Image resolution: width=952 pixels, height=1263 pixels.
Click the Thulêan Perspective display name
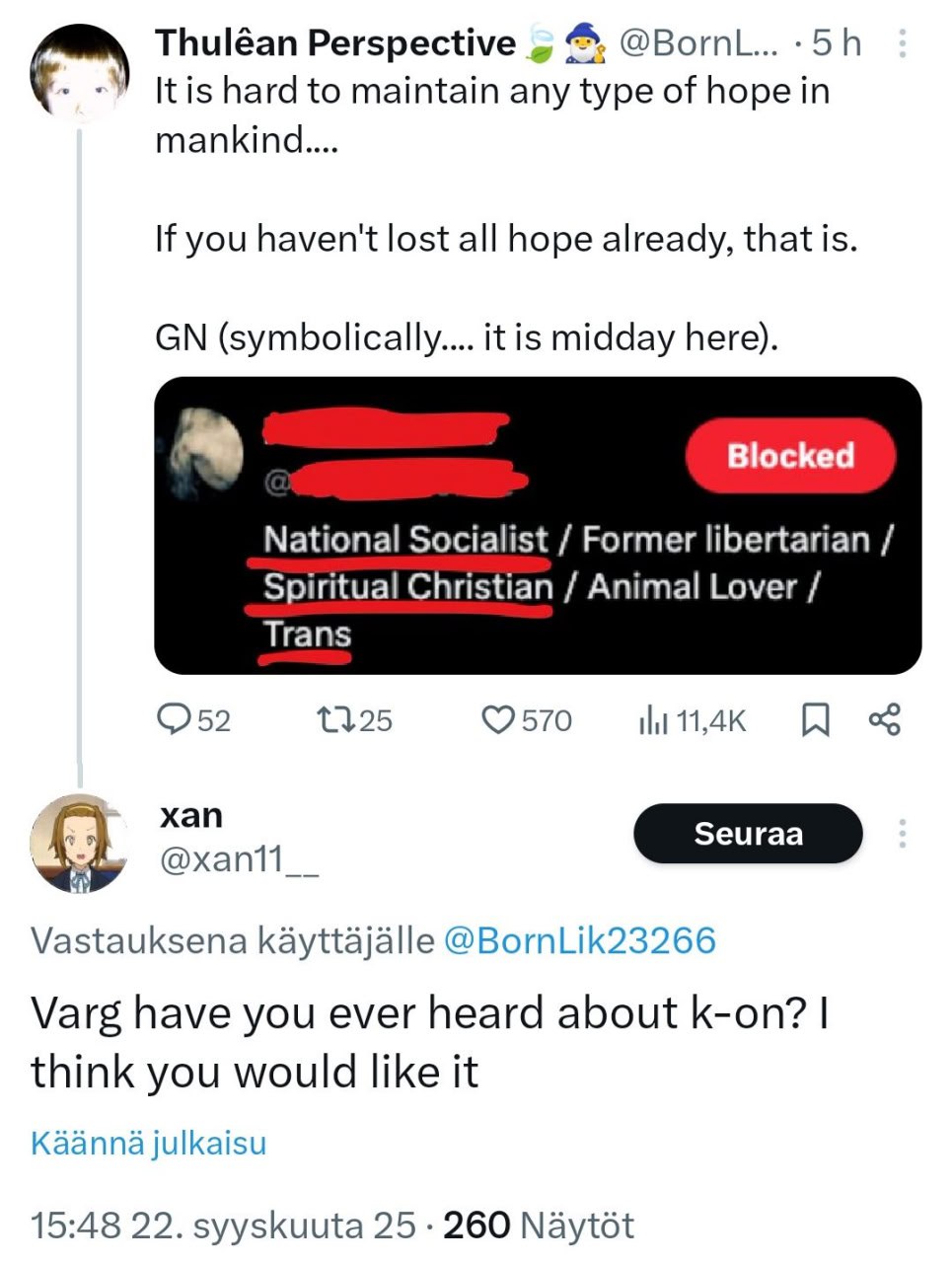(334, 43)
